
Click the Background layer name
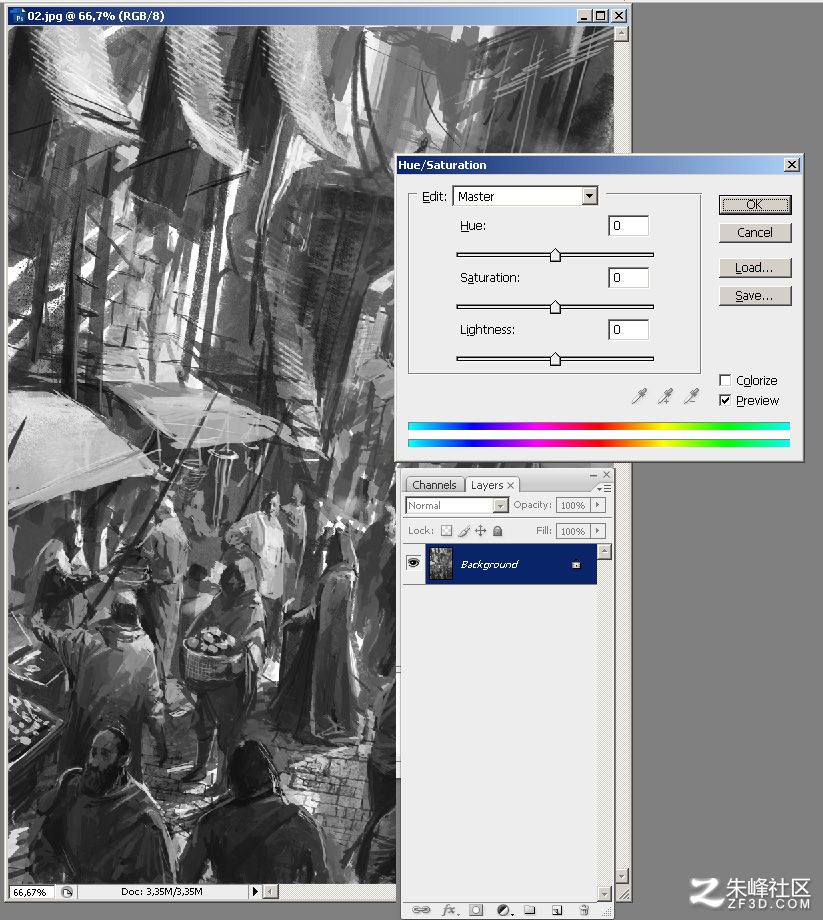(x=489, y=564)
